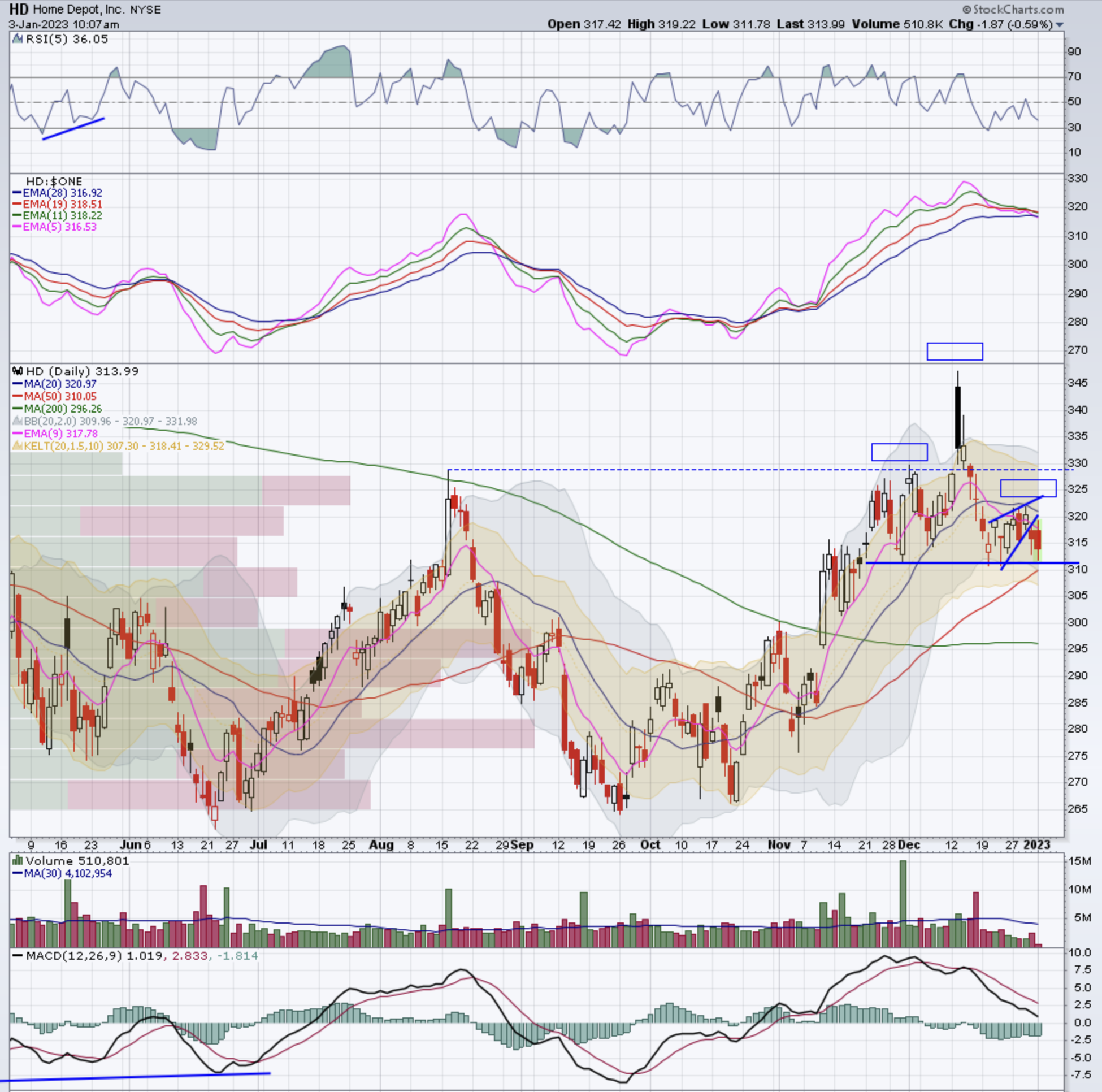Click the 'EMA(28) 316.92' legend entry
The image size is (1102, 1092).
[x=62, y=193]
